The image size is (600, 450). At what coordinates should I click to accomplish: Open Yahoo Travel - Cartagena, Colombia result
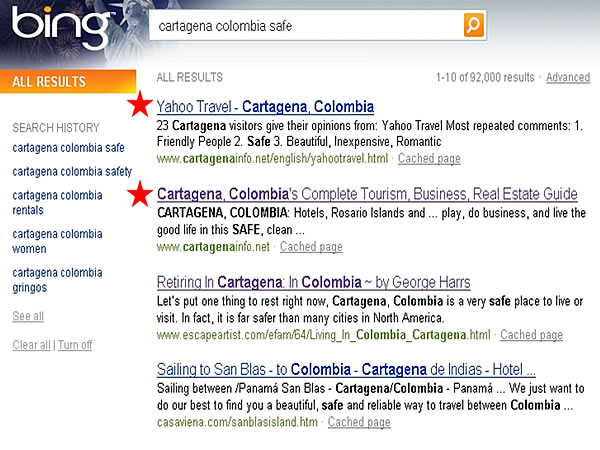(265, 106)
